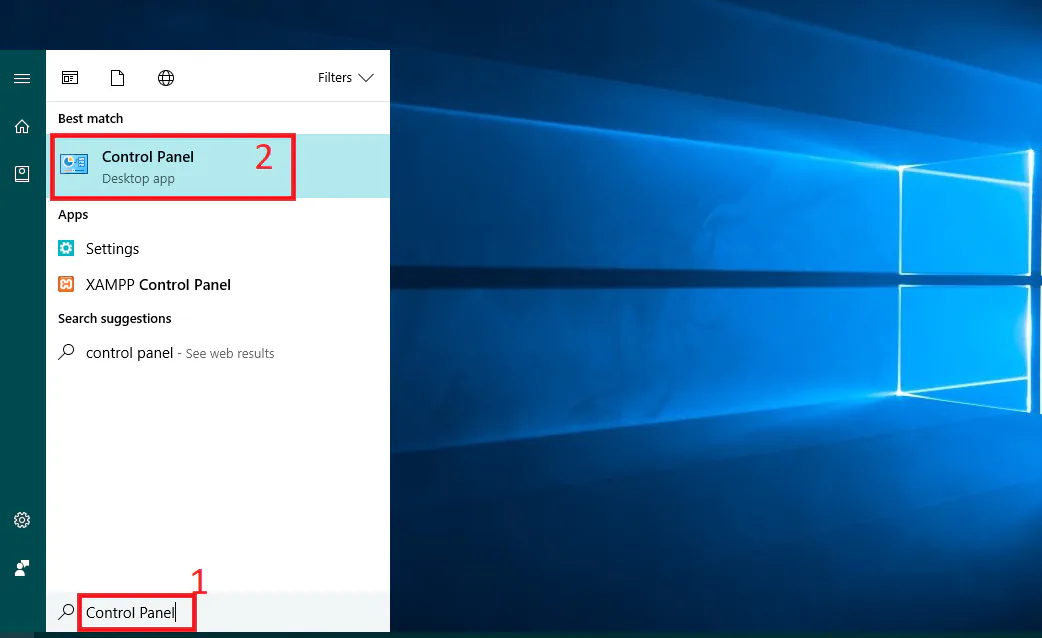Viewport: 1042px width, 638px height.
Task: Launch XAMPP Control Panel result
Action: (218, 284)
